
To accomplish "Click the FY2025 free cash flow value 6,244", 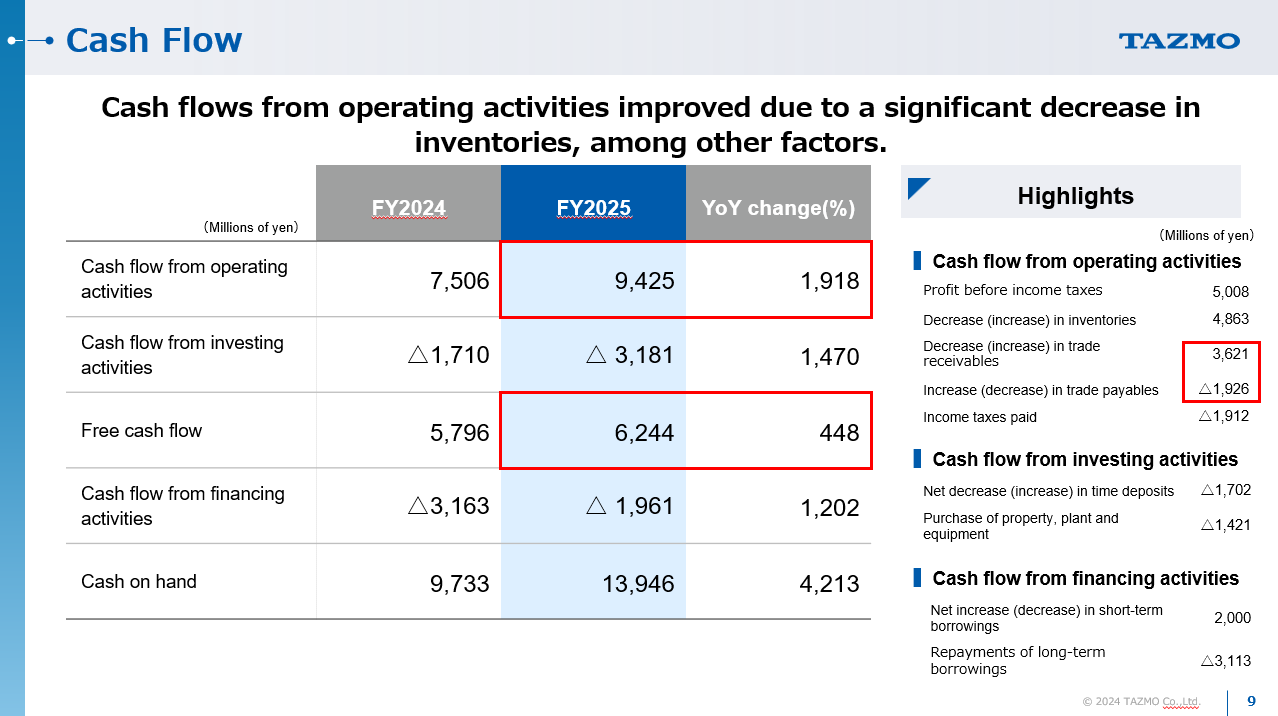I will coord(644,433).
